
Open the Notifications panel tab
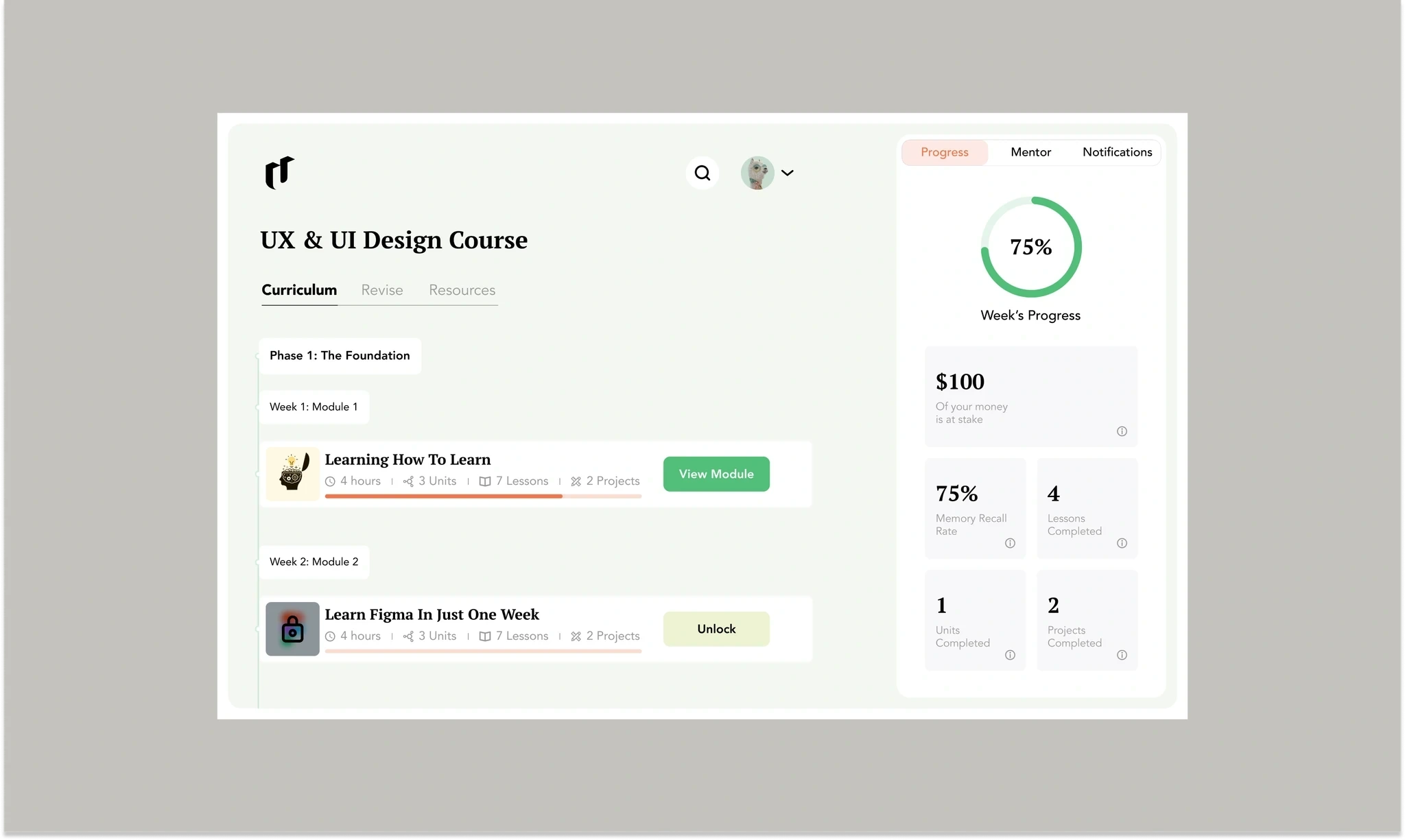[x=1117, y=152]
